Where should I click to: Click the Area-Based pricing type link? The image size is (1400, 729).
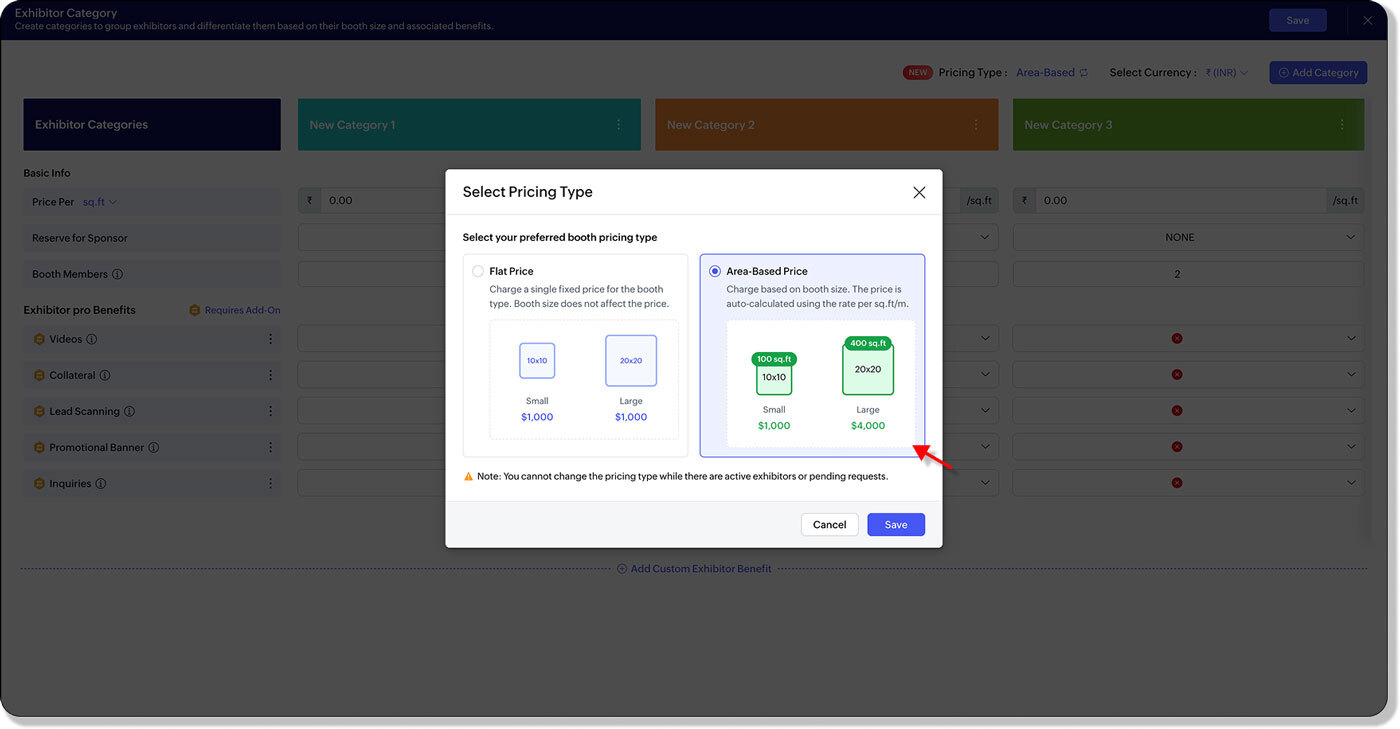[x=1045, y=73]
